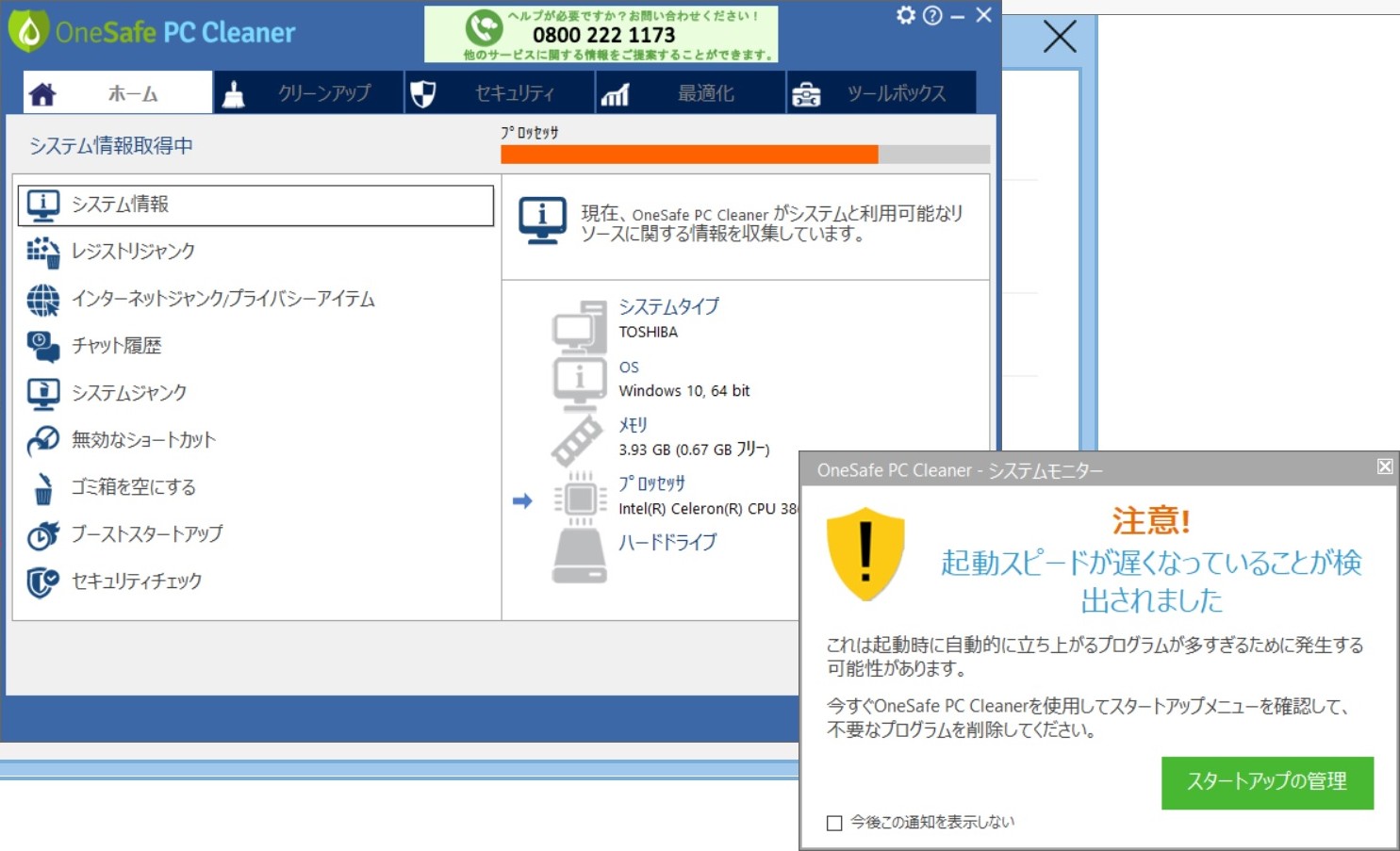Click the メモリ heading
The height and width of the screenshot is (851, 1400).
633,425
